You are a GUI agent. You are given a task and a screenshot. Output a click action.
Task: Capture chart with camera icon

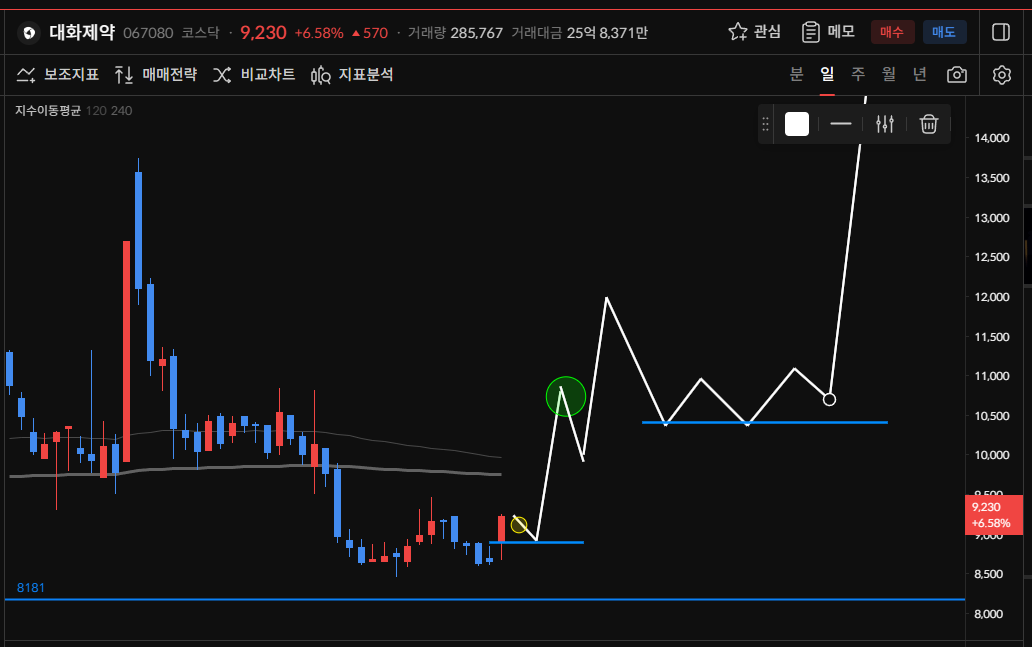[x=956, y=74]
